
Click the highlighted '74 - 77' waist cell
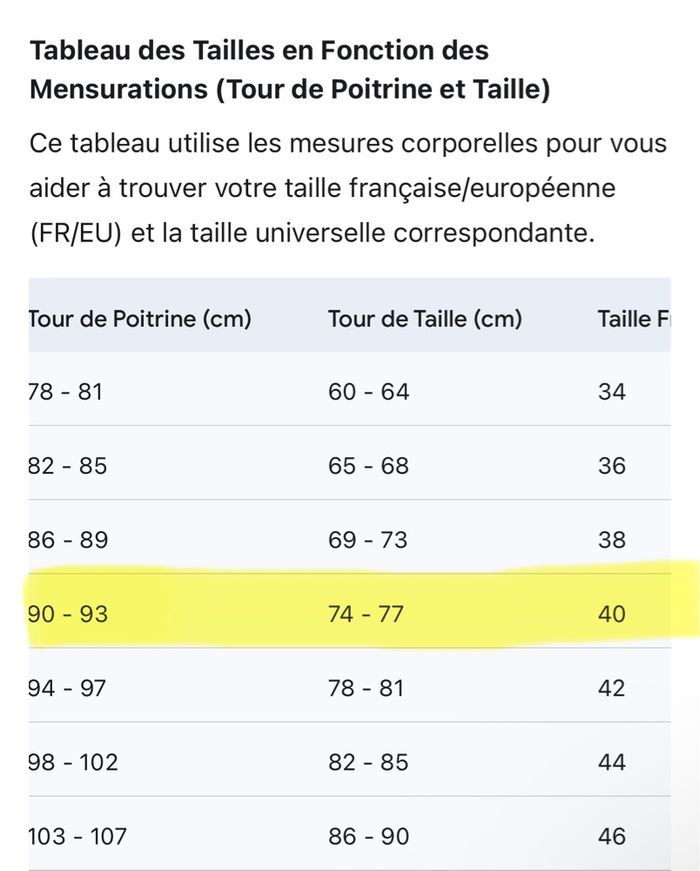tap(366, 613)
